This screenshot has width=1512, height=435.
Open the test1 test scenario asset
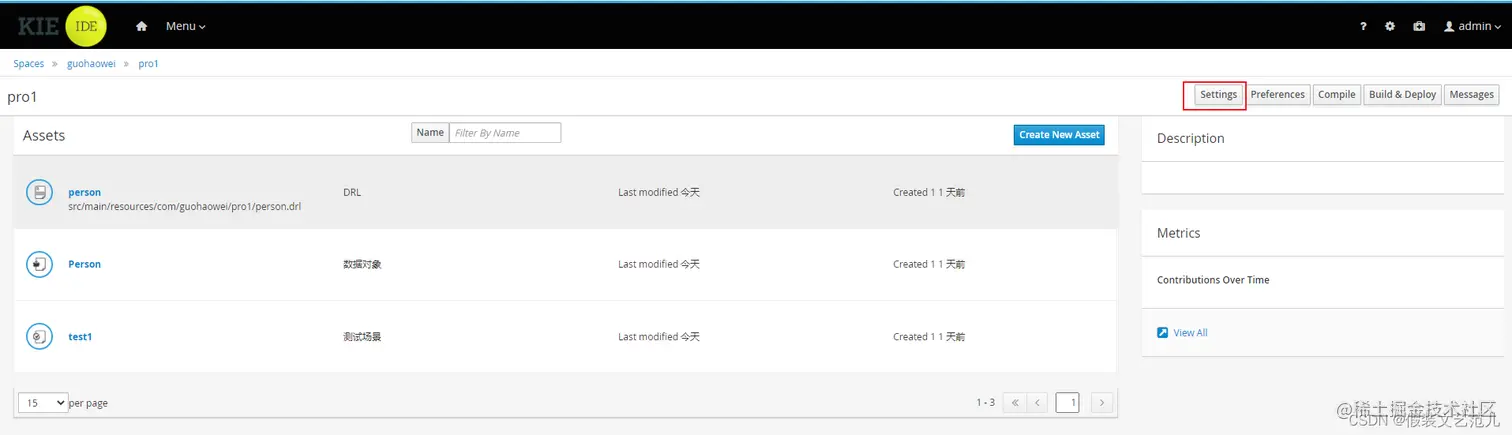[80, 337]
